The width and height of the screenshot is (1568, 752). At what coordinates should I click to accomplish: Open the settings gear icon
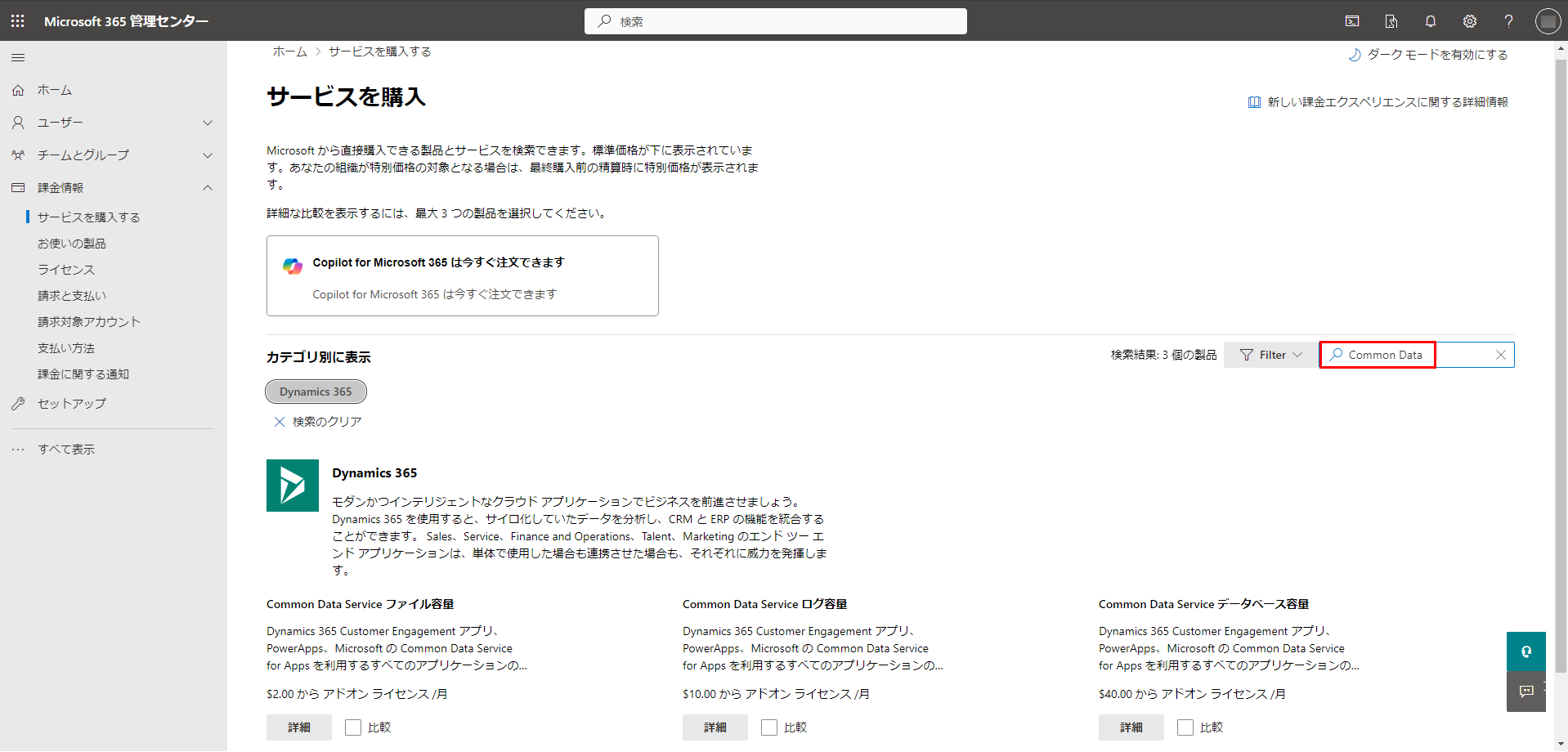click(1470, 21)
